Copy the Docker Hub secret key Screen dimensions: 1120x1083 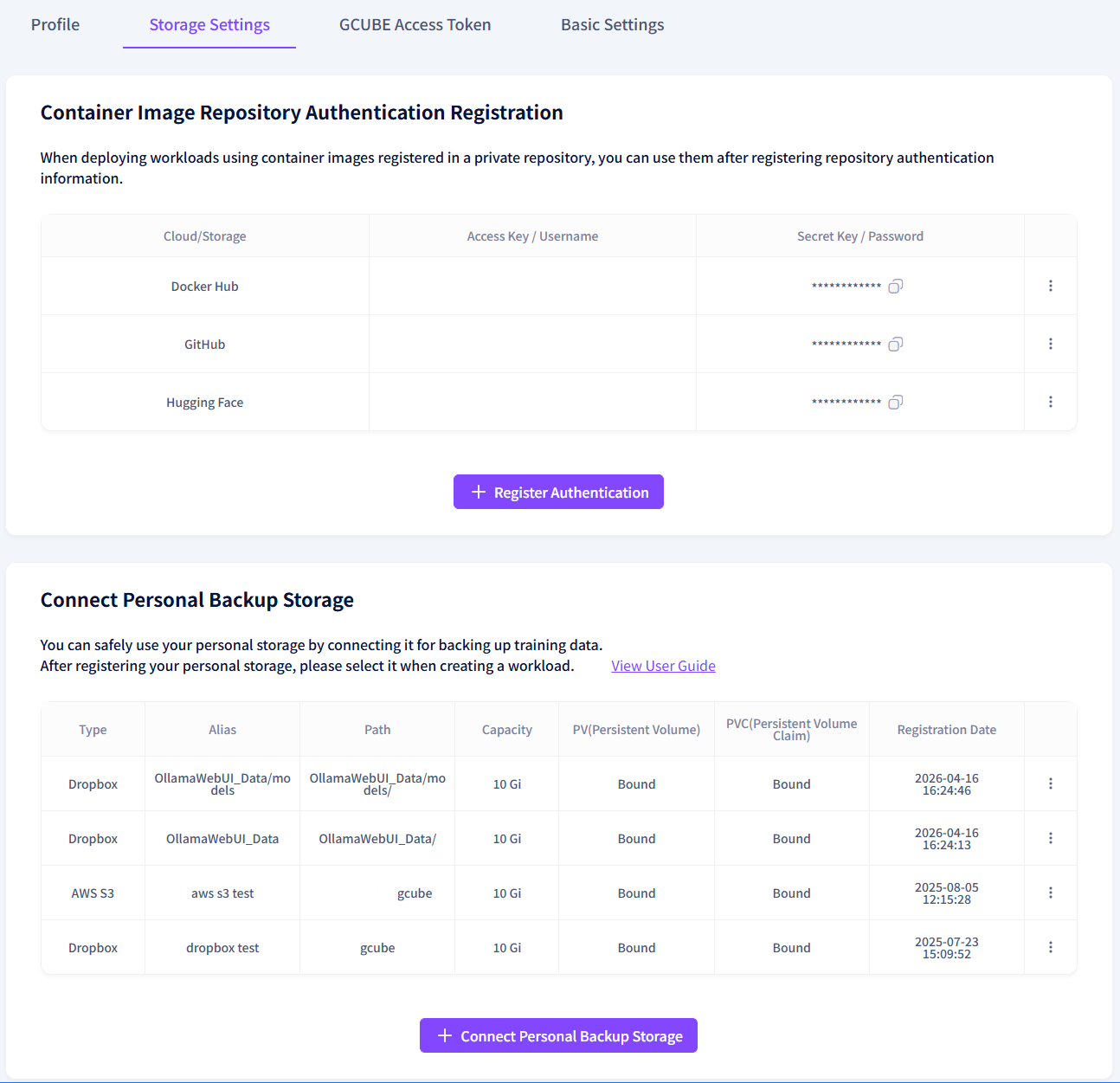point(896,287)
